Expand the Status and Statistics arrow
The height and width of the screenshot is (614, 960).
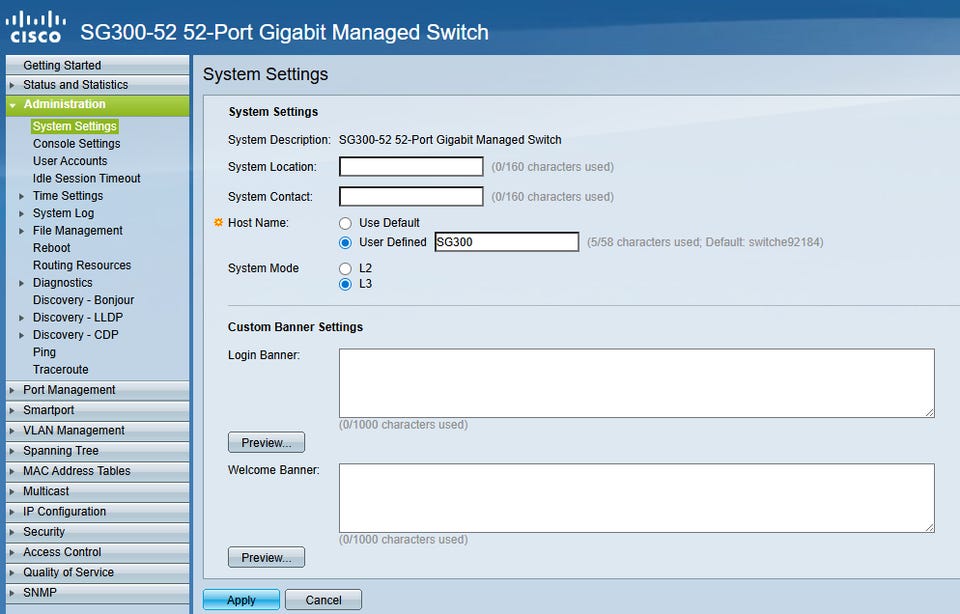[12, 85]
